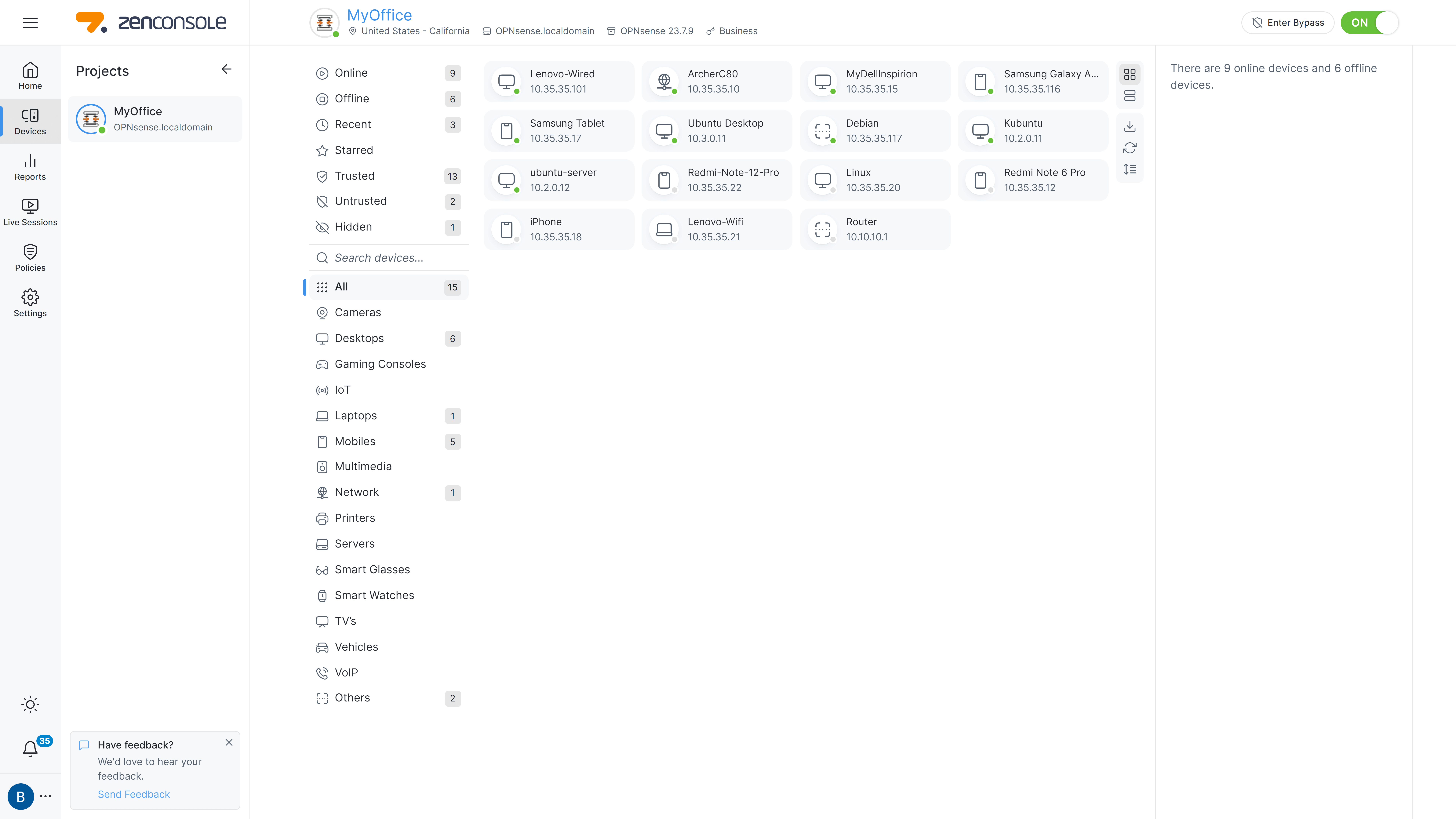
Task: Click the refresh devices icon
Action: tap(1130, 148)
